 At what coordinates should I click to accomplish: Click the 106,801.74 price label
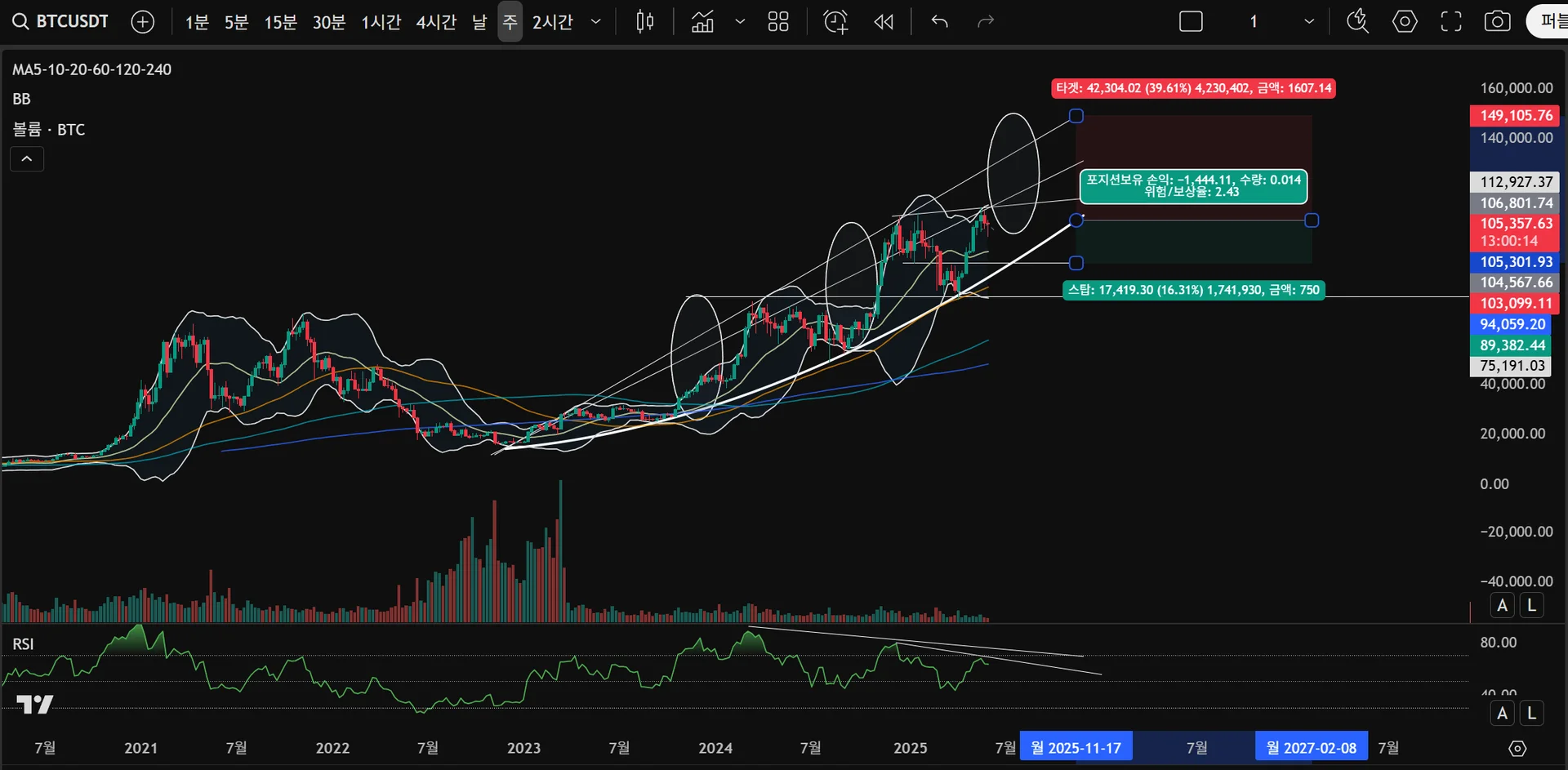tap(1515, 203)
